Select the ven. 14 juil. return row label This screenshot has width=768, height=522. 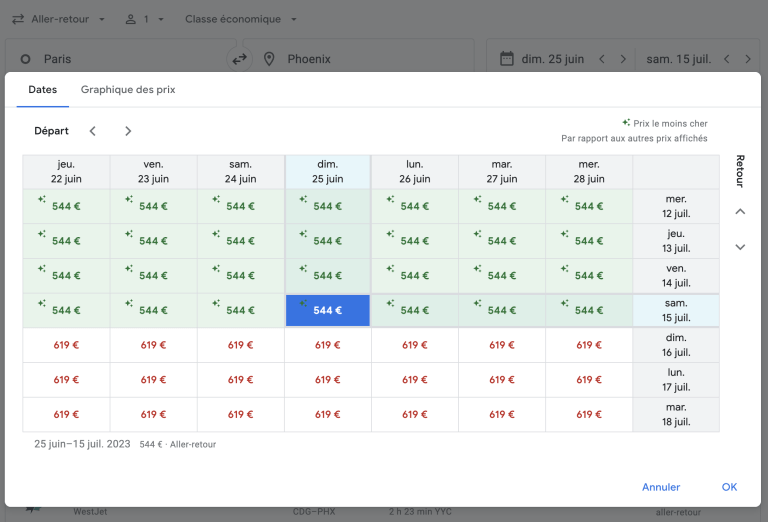(x=676, y=276)
